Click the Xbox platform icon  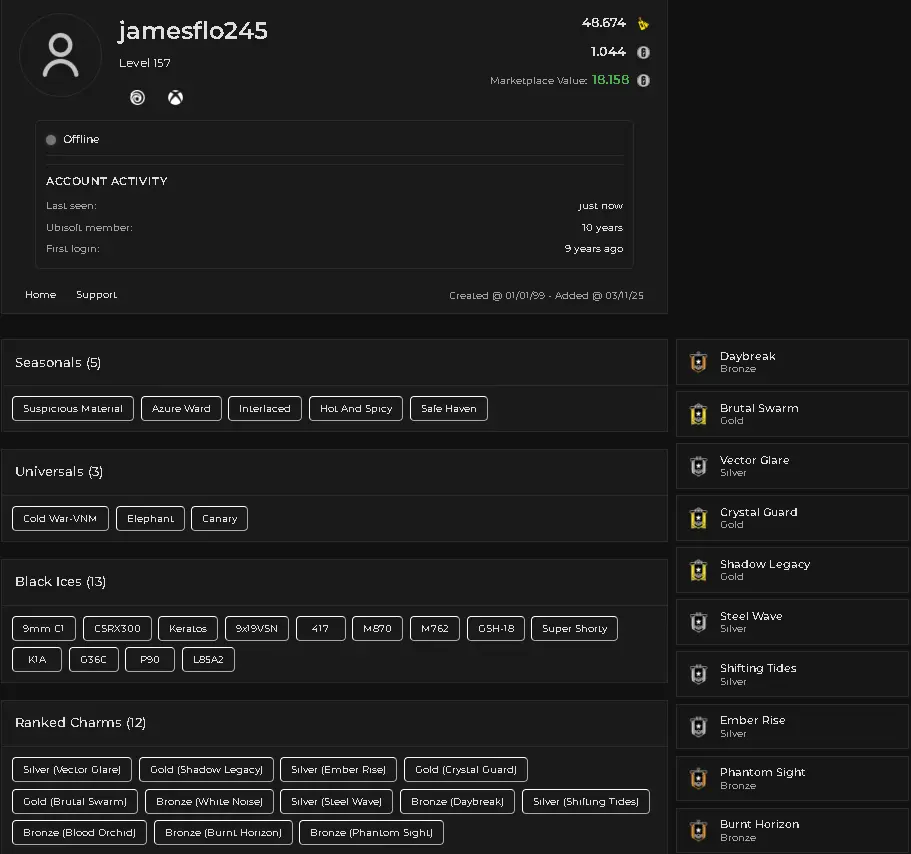click(175, 98)
